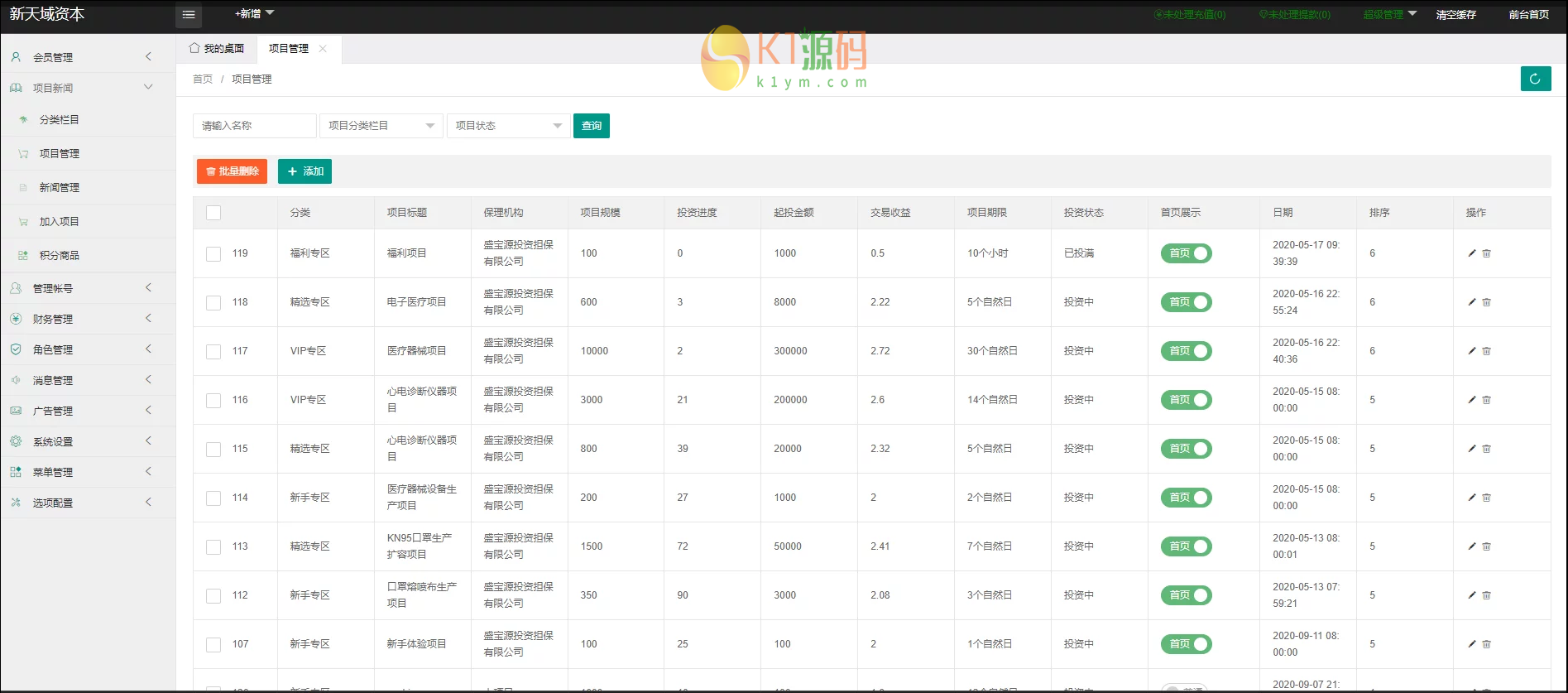1568x693 pixels.
Task: Click the trash icon for row 115
Action: pyautogui.click(x=1487, y=449)
